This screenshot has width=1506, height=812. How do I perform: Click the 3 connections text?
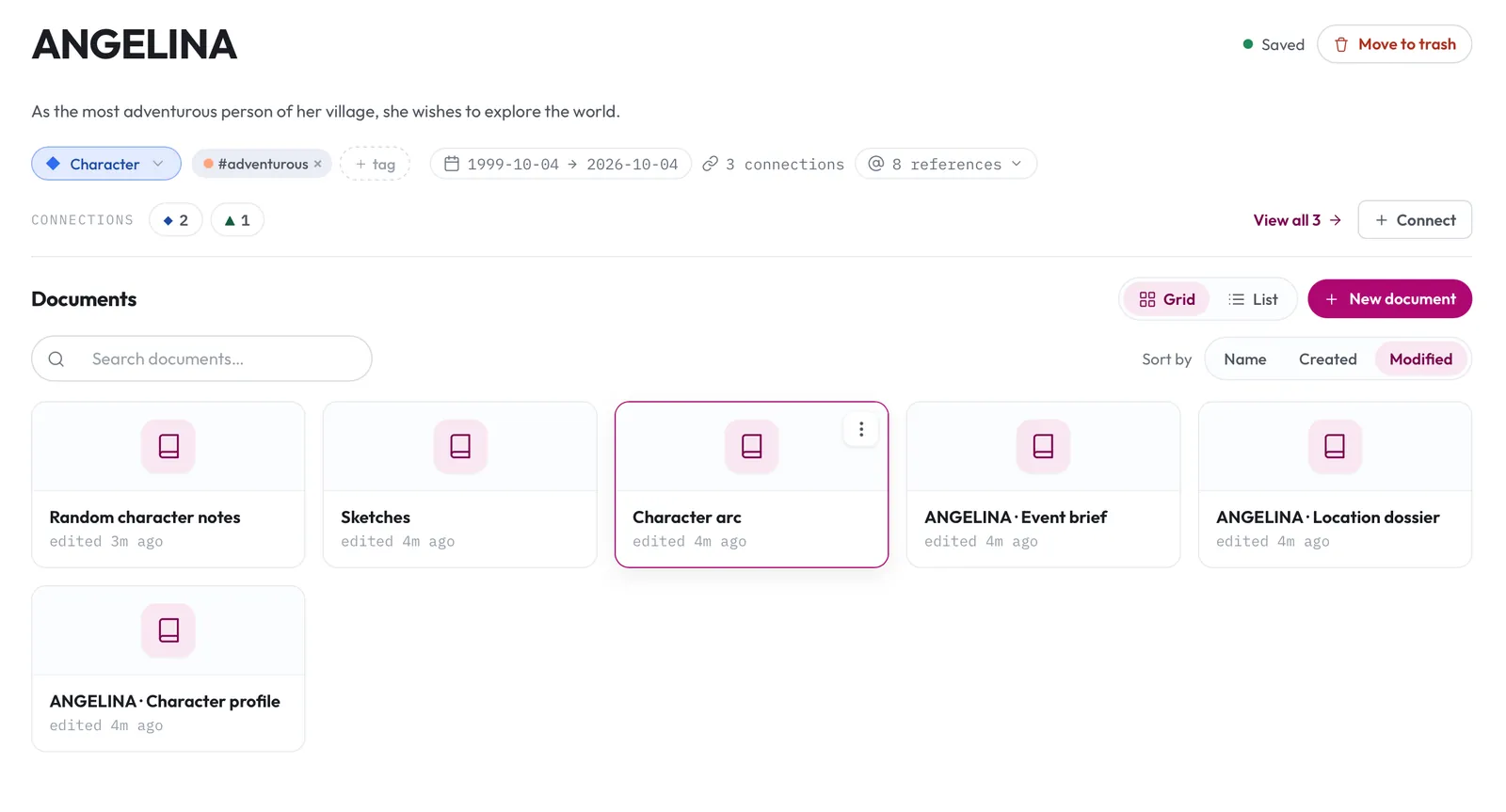(x=785, y=165)
